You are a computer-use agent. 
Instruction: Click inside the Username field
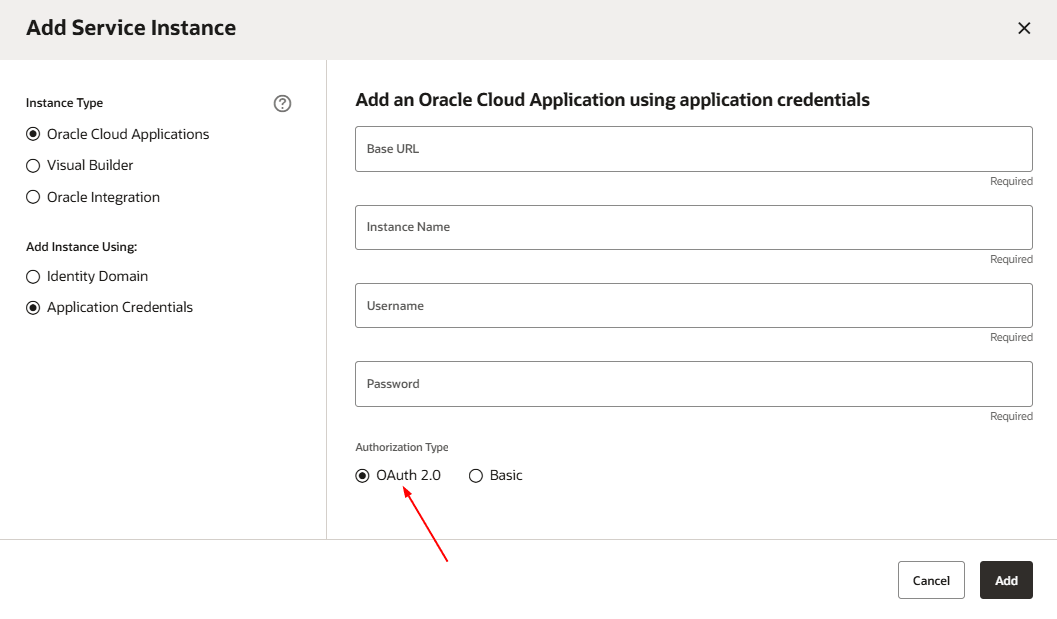pyautogui.click(x=693, y=305)
